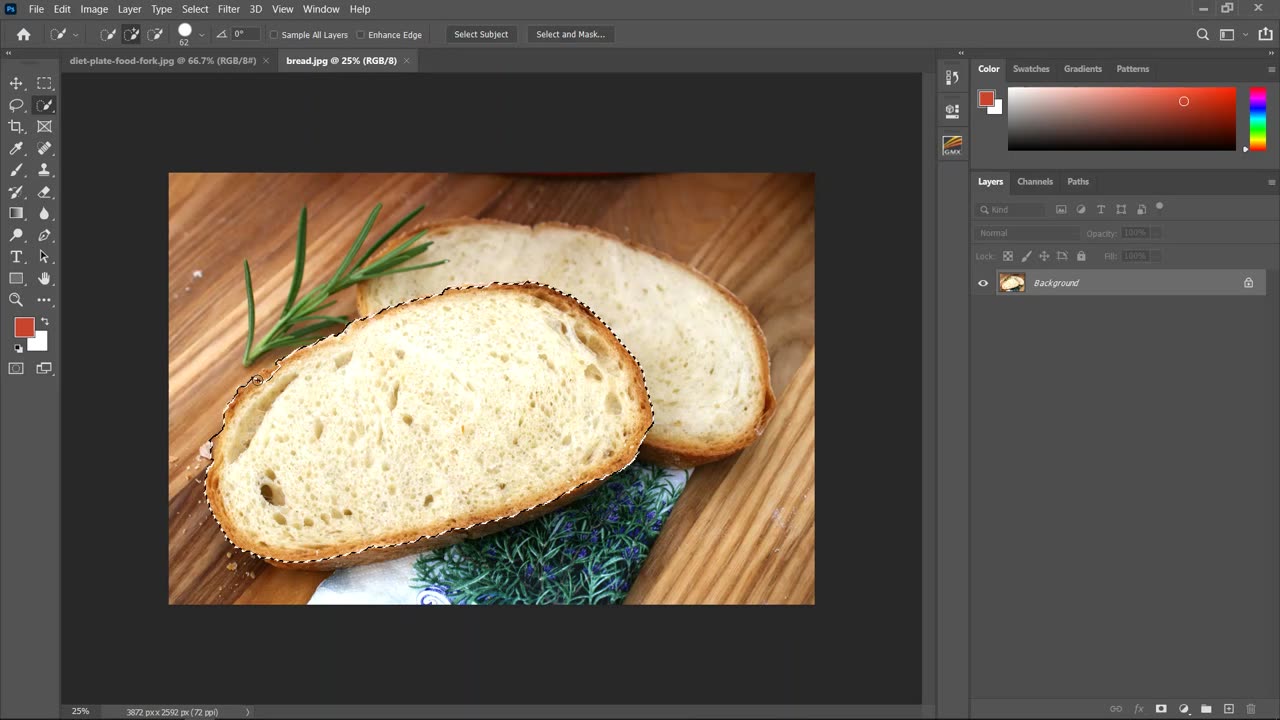Open the Search icon in options bar
This screenshot has width=1280, height=720.
pos(1203,35)
